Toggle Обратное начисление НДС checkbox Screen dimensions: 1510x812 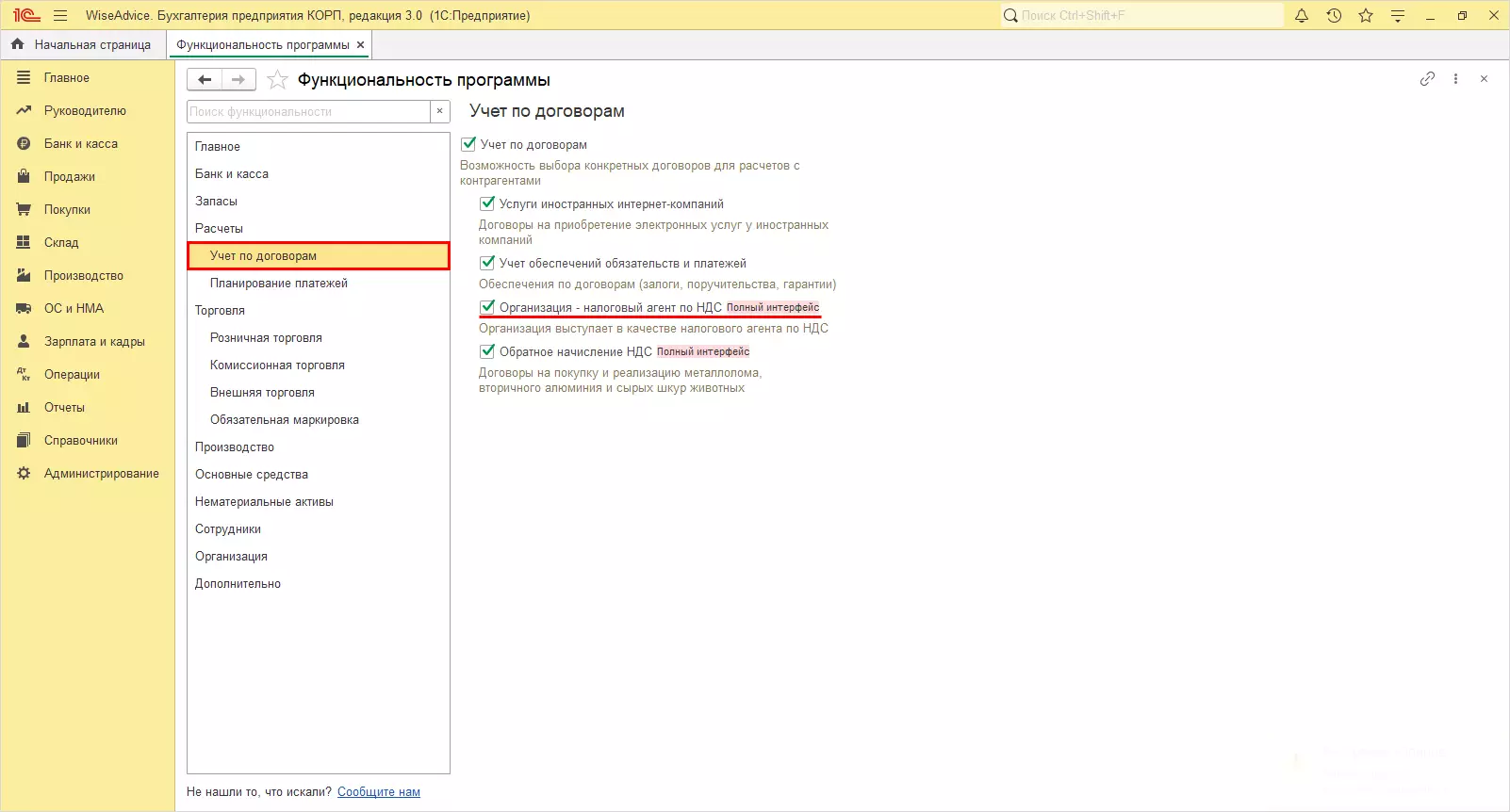coord(487,351)
